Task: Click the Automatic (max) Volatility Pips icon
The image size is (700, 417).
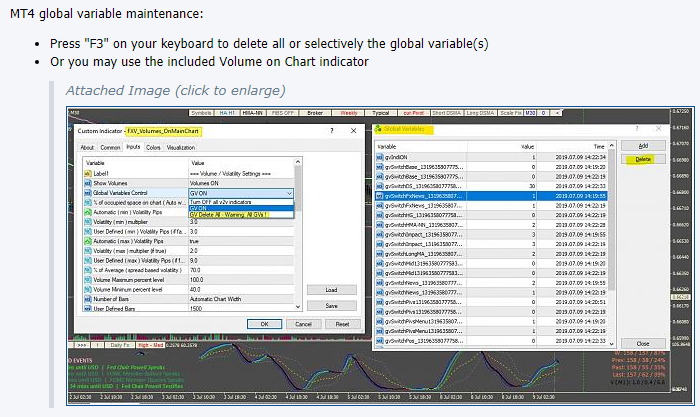Action: pyautogui.click(x=88, y=242)
